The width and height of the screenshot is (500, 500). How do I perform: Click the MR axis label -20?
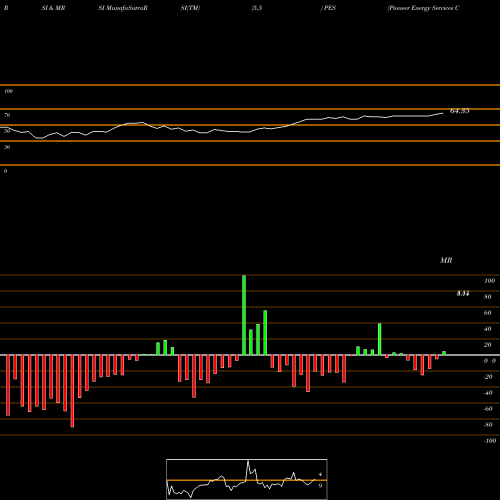(x=488, y=377)
